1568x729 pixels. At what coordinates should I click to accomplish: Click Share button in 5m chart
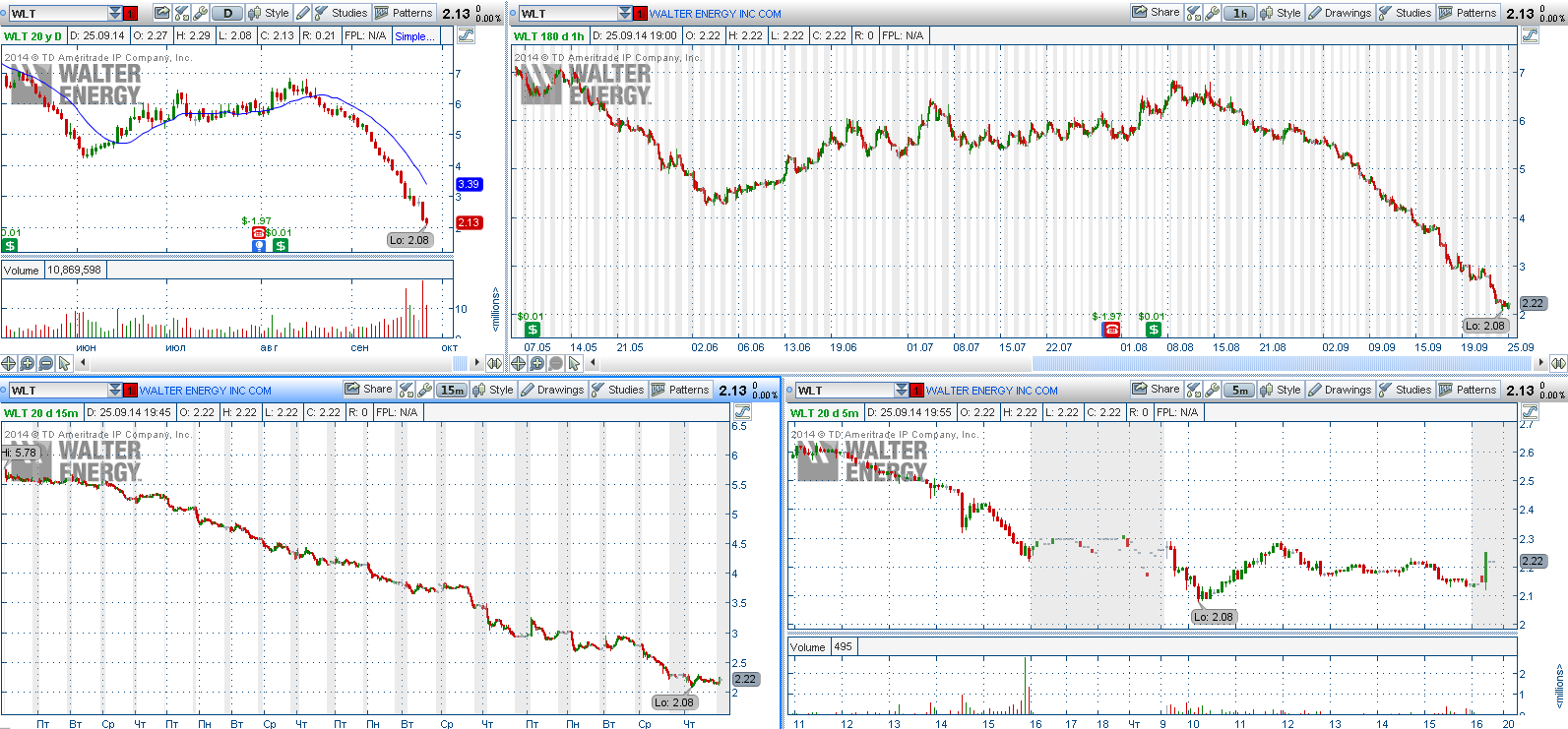point(1157,390)
